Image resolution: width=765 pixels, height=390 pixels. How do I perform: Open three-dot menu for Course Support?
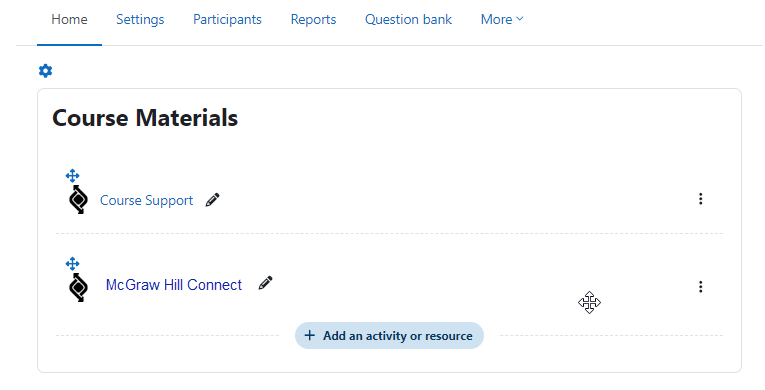[701, 199]
